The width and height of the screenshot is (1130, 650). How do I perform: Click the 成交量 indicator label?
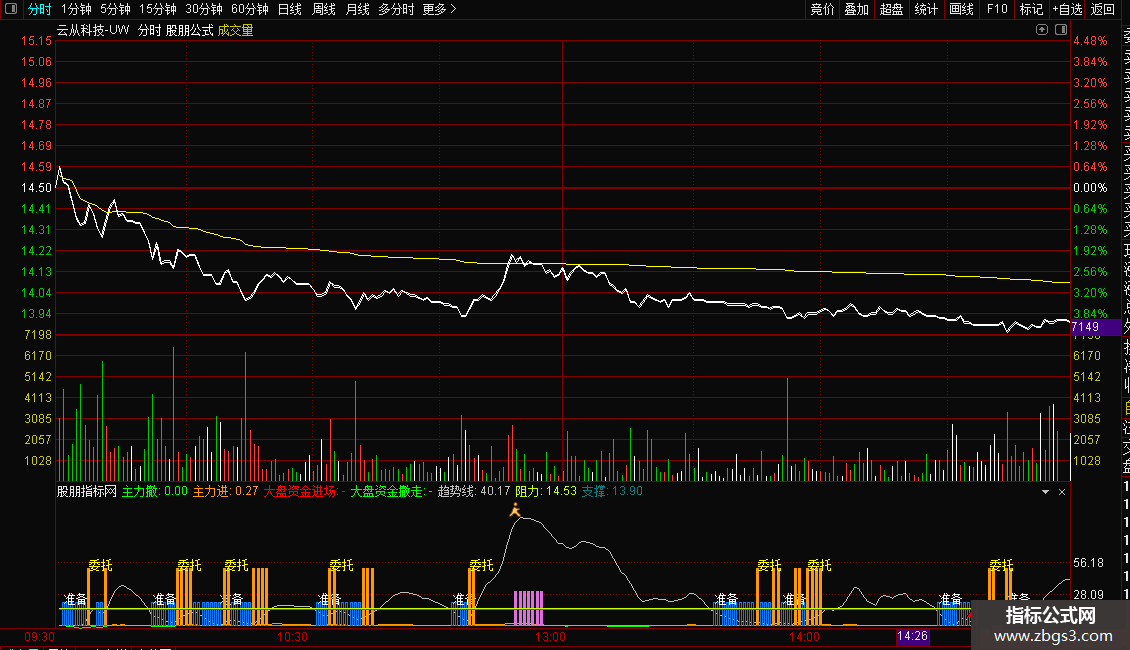(236, 30)
